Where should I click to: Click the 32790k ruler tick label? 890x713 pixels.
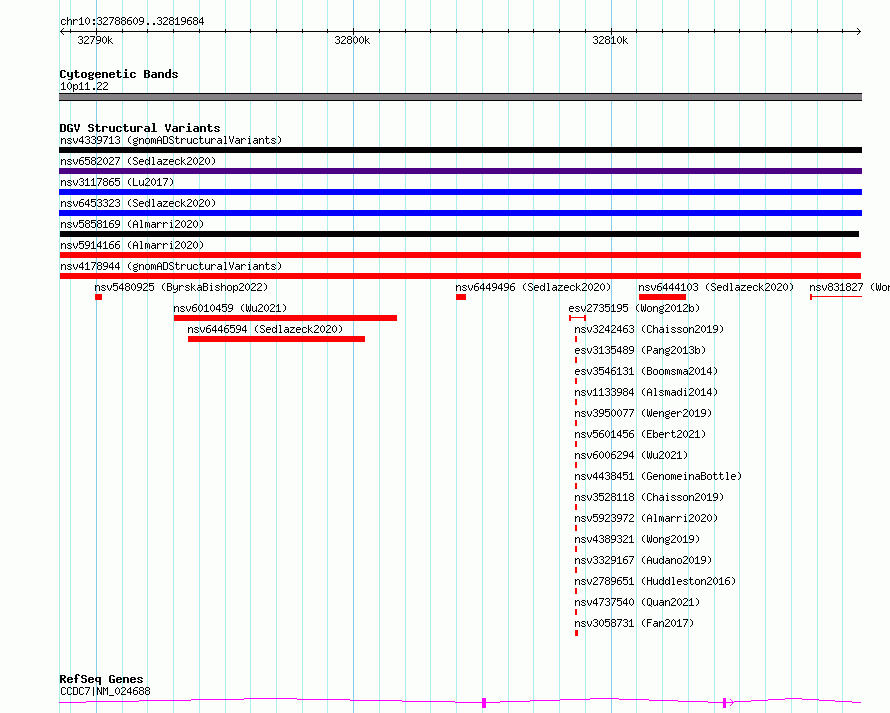click(95, 40)
